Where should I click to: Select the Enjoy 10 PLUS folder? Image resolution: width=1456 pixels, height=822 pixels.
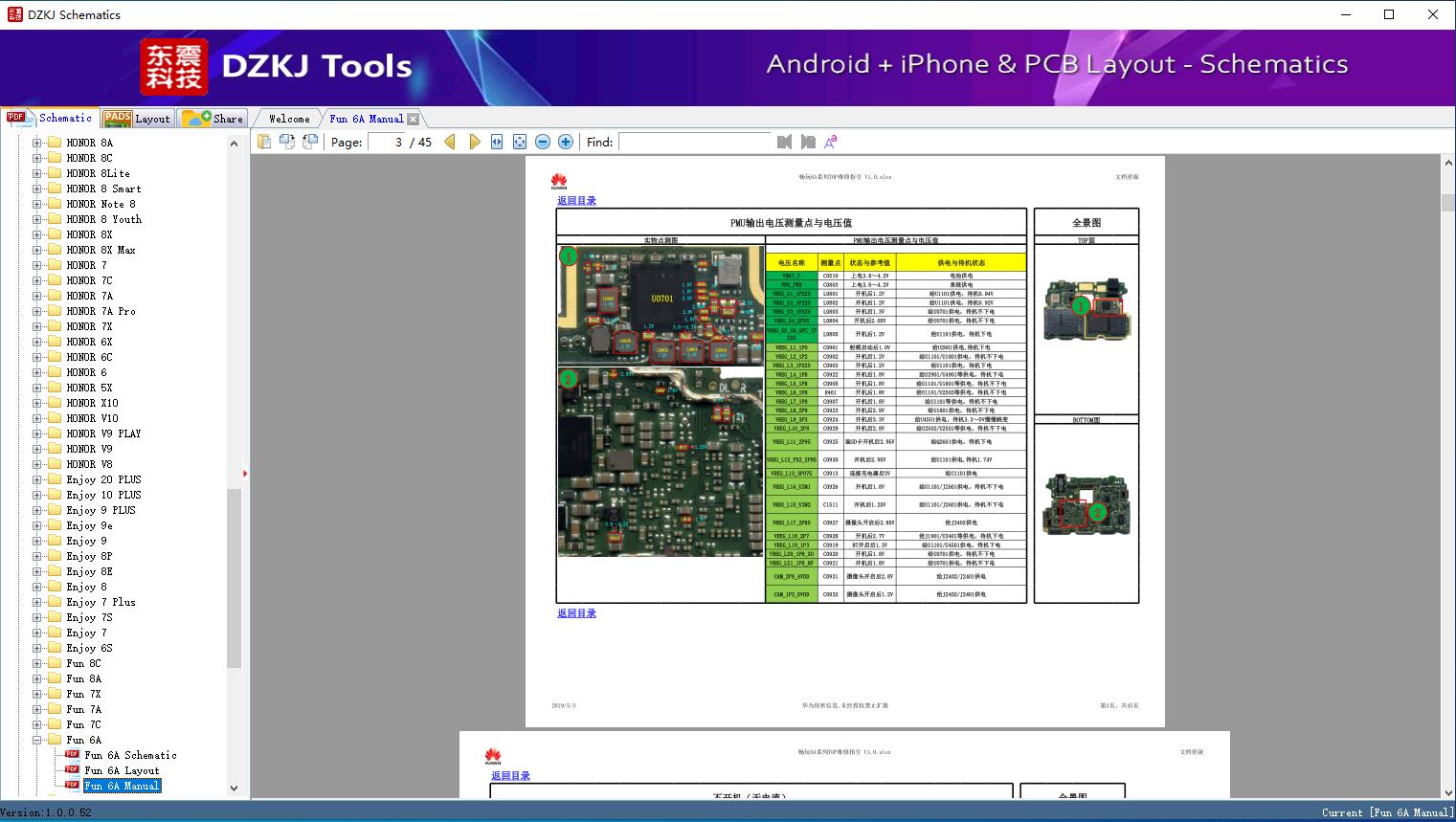pyautogui.click(x=103, y=495)
